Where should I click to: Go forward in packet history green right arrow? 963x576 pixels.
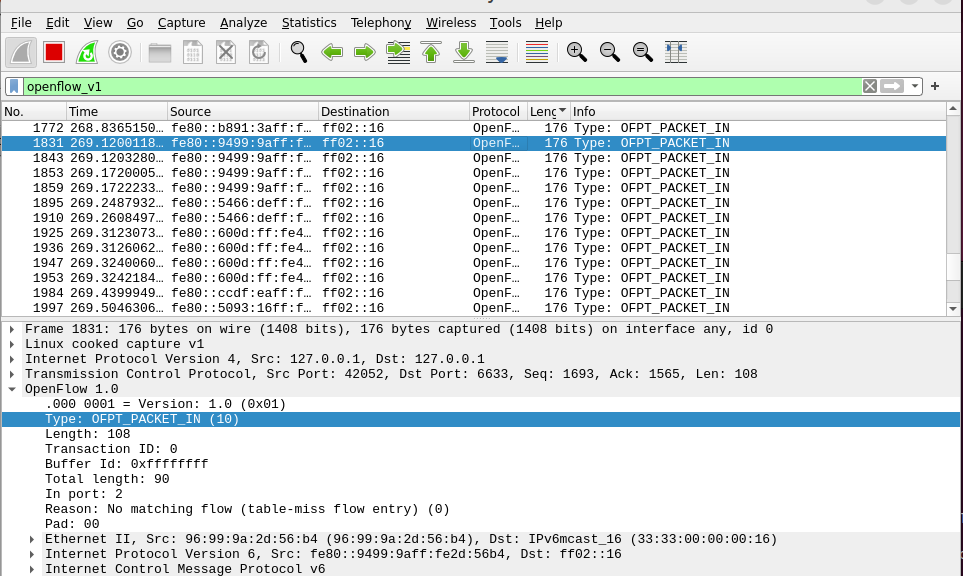pyautogui.click(x=365, y=52)
